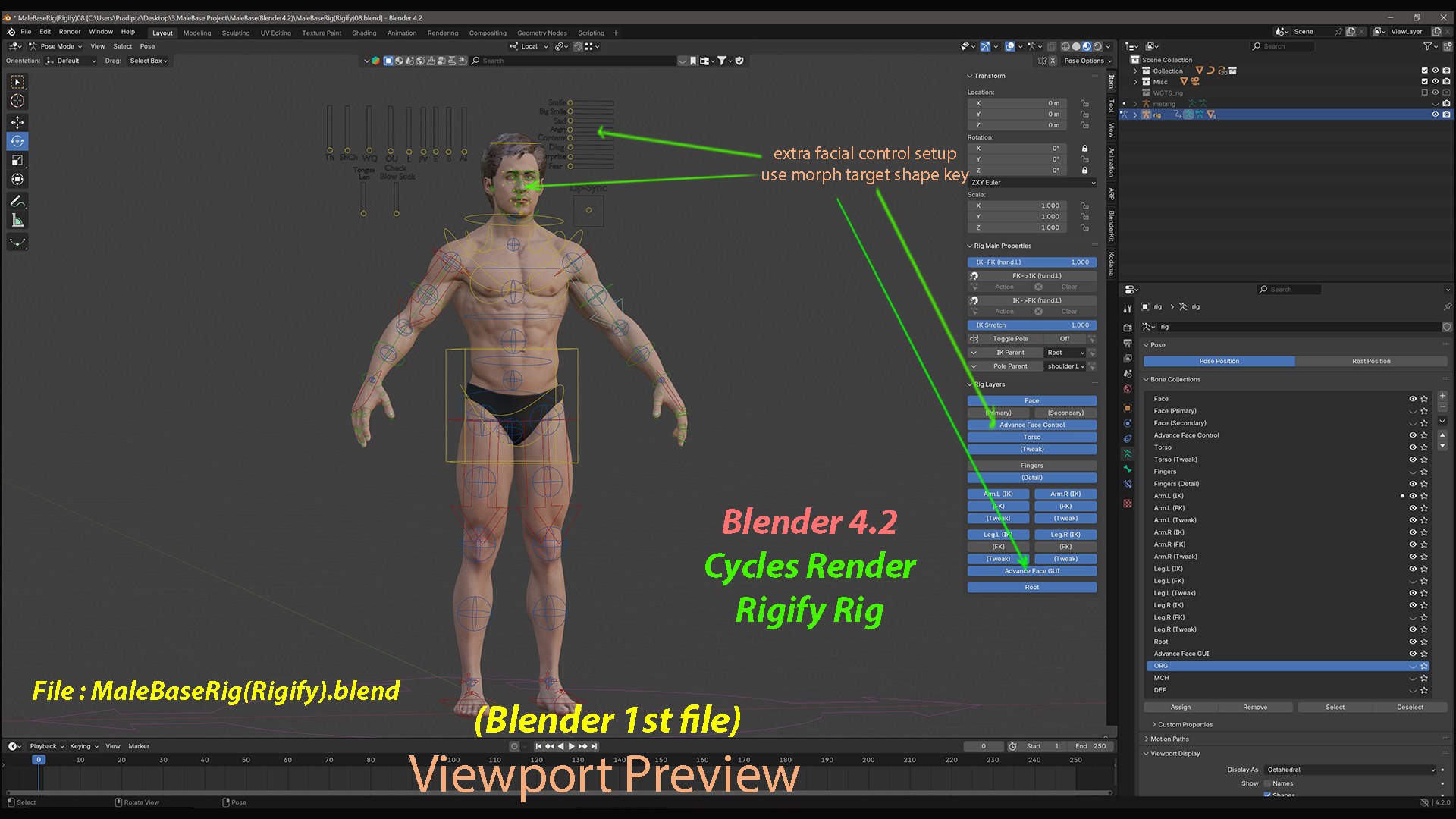Pin the properties editor context
The height and width of the screenshot is (819, 1456).
tap(1448, 307)
